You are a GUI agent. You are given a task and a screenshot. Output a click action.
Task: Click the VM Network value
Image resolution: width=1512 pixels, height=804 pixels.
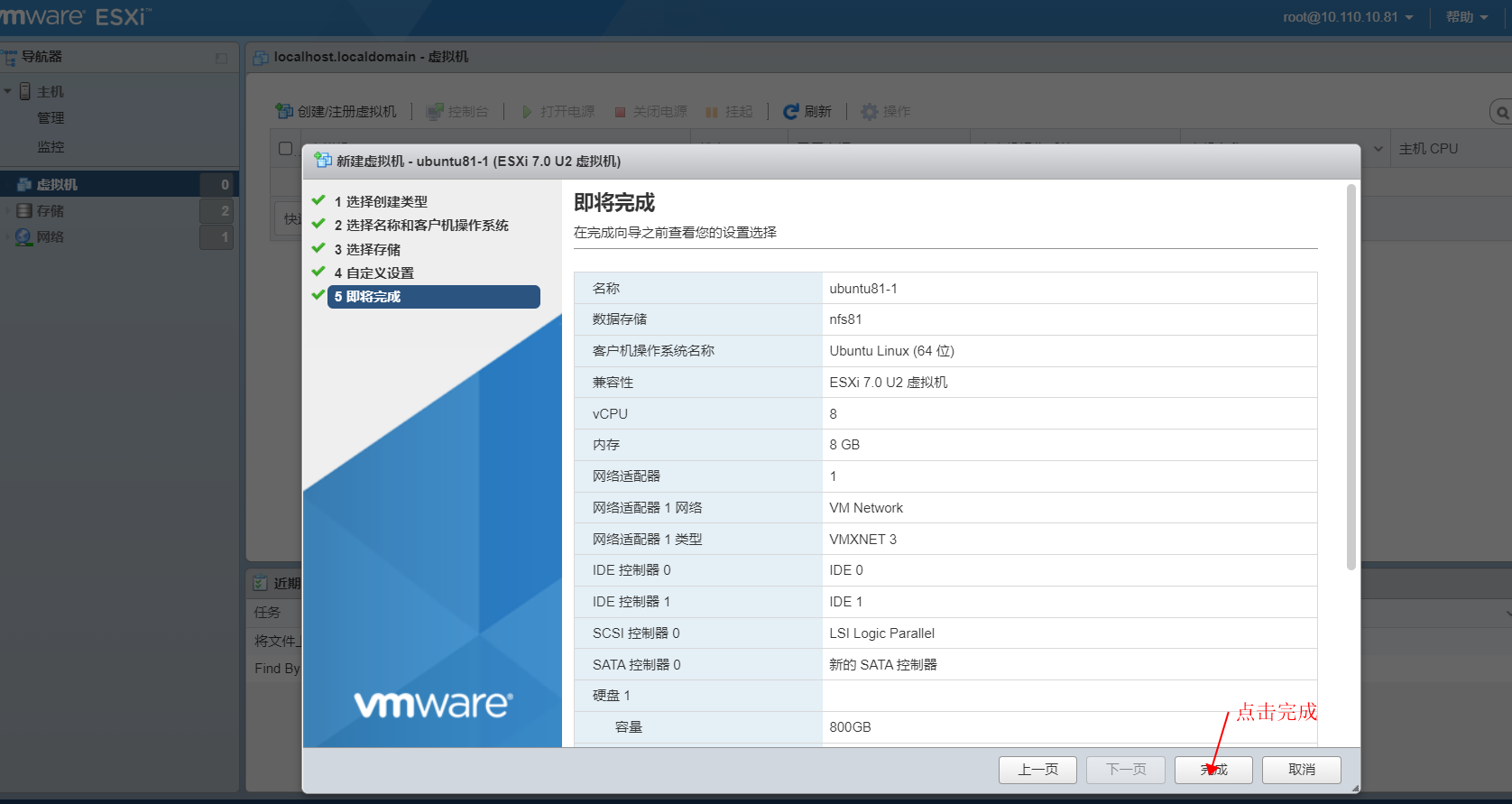[866, 508]
